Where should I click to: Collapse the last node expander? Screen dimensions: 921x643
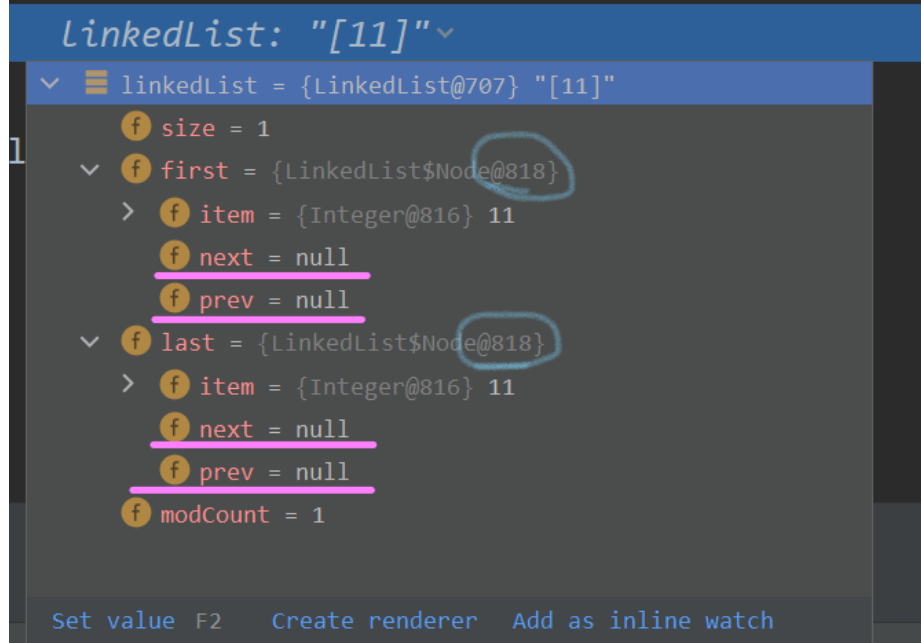90,342
